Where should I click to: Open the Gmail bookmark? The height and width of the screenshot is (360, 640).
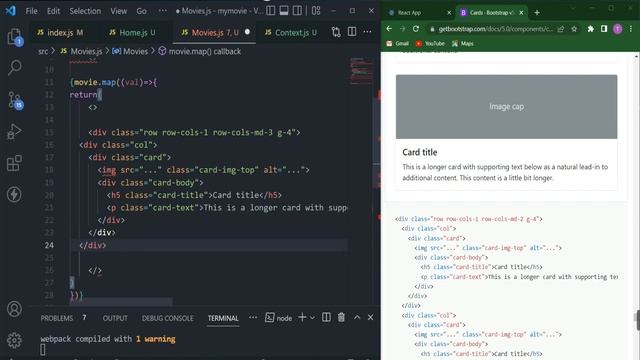(397, 43)
